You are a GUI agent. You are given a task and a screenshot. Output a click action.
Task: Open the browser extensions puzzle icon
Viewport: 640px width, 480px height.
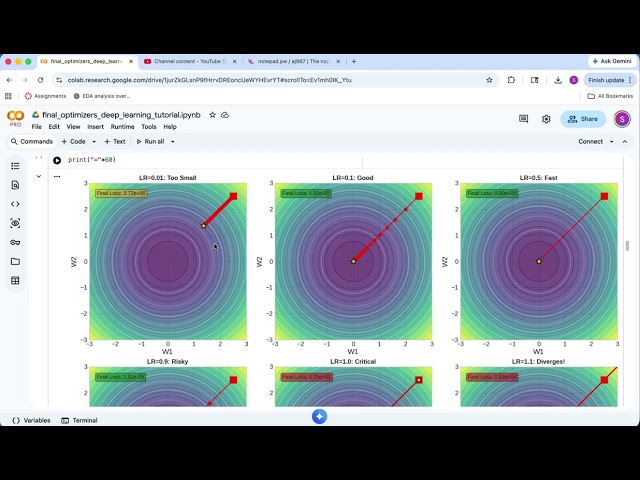(x=511, y=80)
